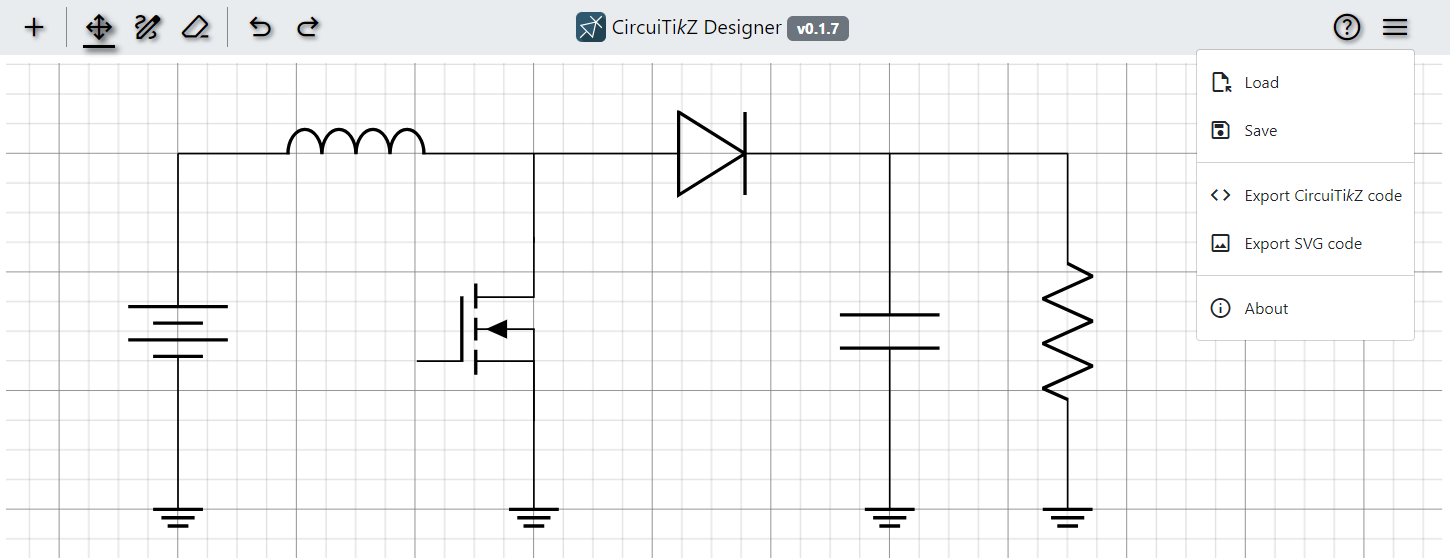Screen dimensions: 1450x558
Task: Select Export SVG code
Action: (x=1302, y=244)
